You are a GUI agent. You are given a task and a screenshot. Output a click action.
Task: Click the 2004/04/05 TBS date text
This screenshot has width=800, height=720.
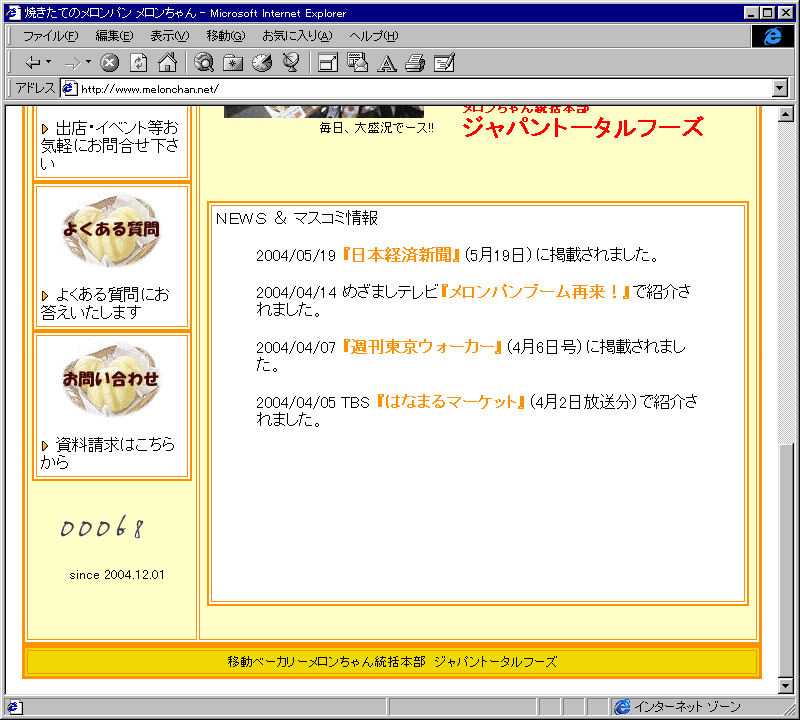[x=313, y=402]
